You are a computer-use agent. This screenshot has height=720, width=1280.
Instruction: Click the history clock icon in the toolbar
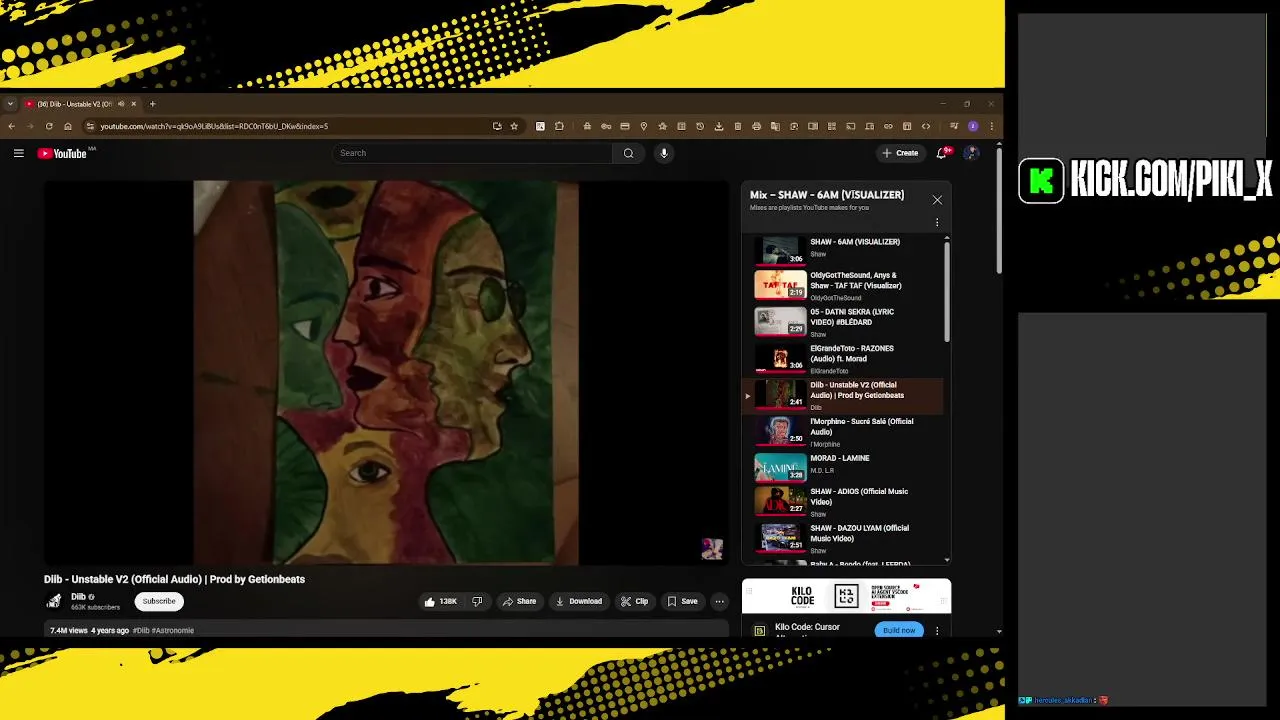pos(699,126)
